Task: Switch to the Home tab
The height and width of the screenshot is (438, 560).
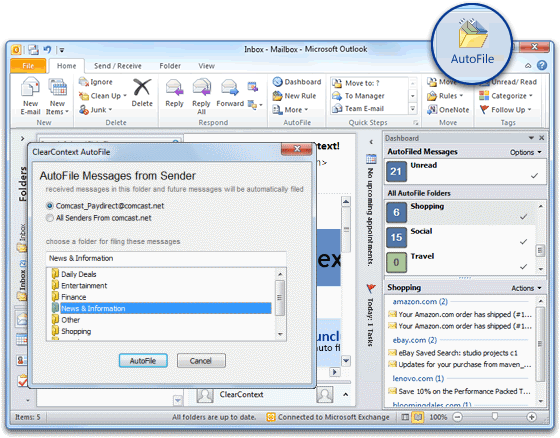Action: [66, 66]
